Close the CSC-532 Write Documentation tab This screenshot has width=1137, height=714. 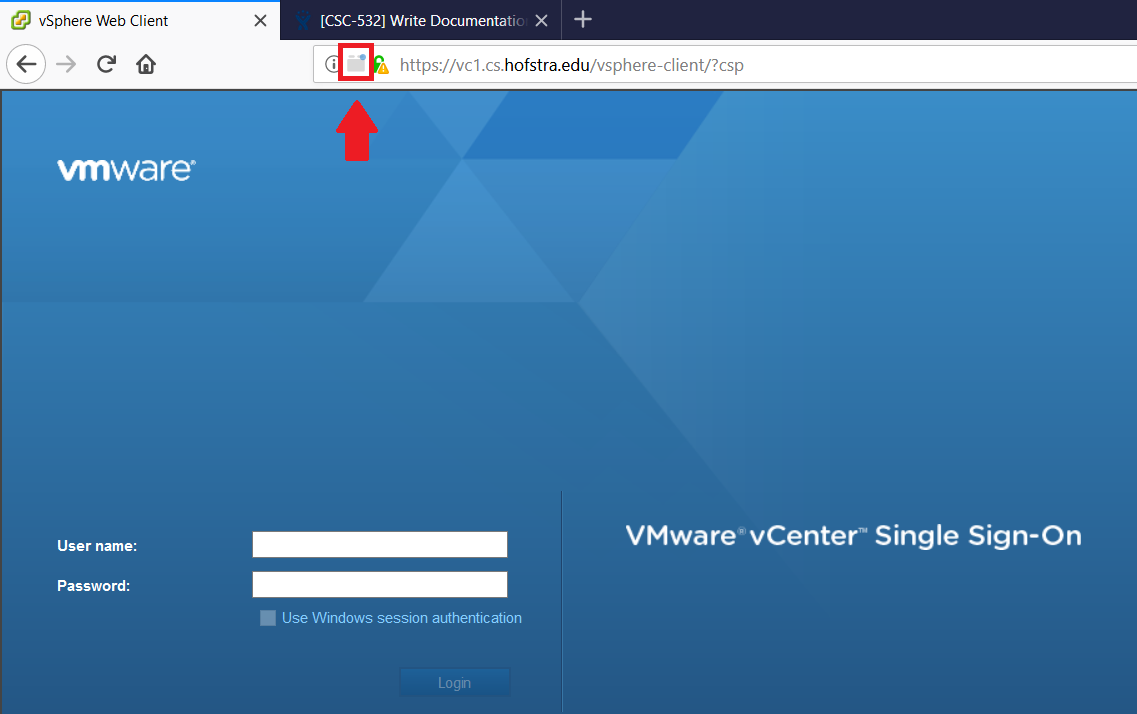pos(541,20)
